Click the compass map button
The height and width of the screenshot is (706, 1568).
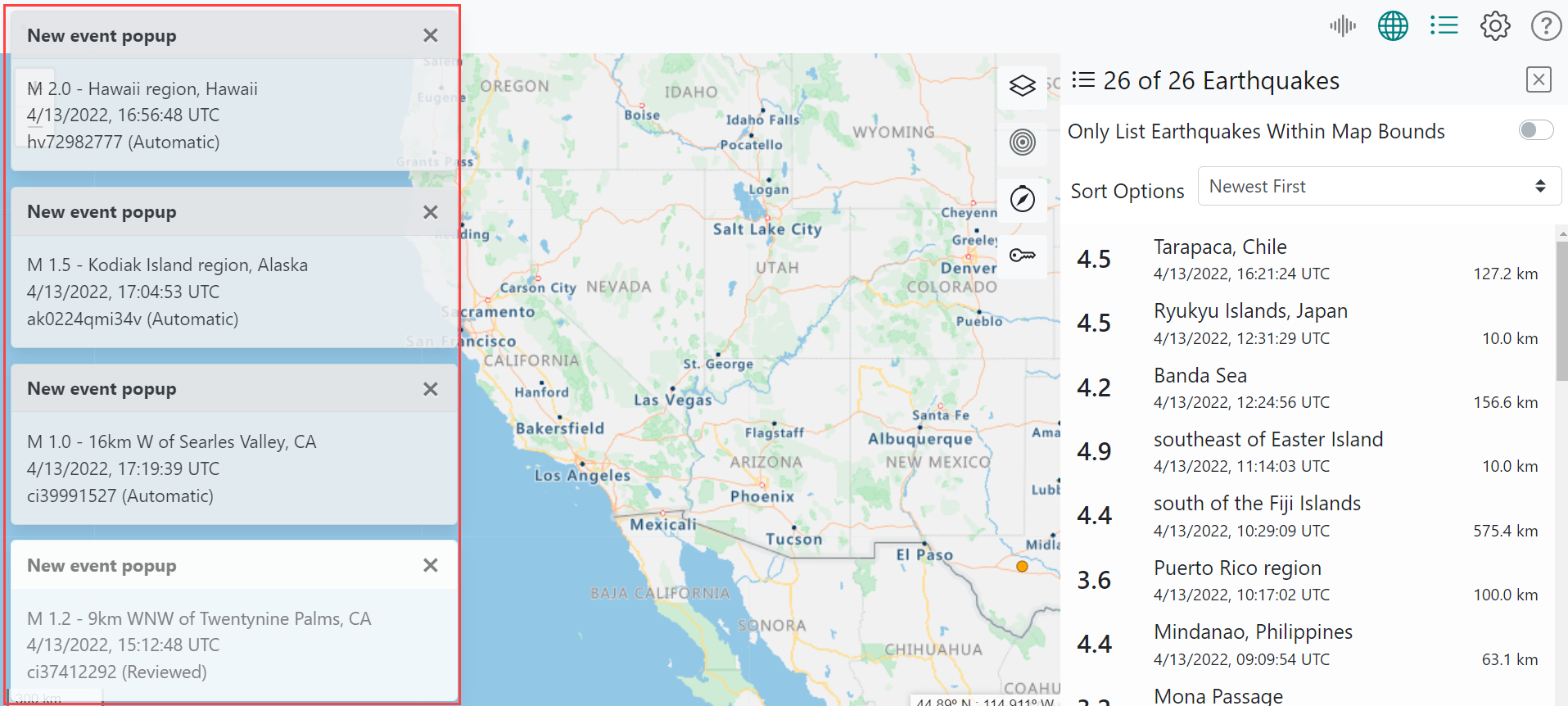coord(1022,199)
